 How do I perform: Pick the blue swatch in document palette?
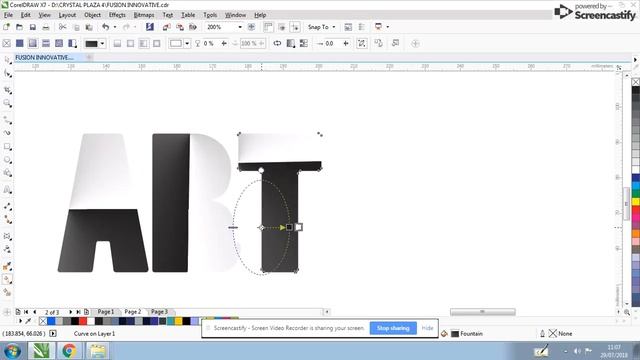tap(51, 321)
